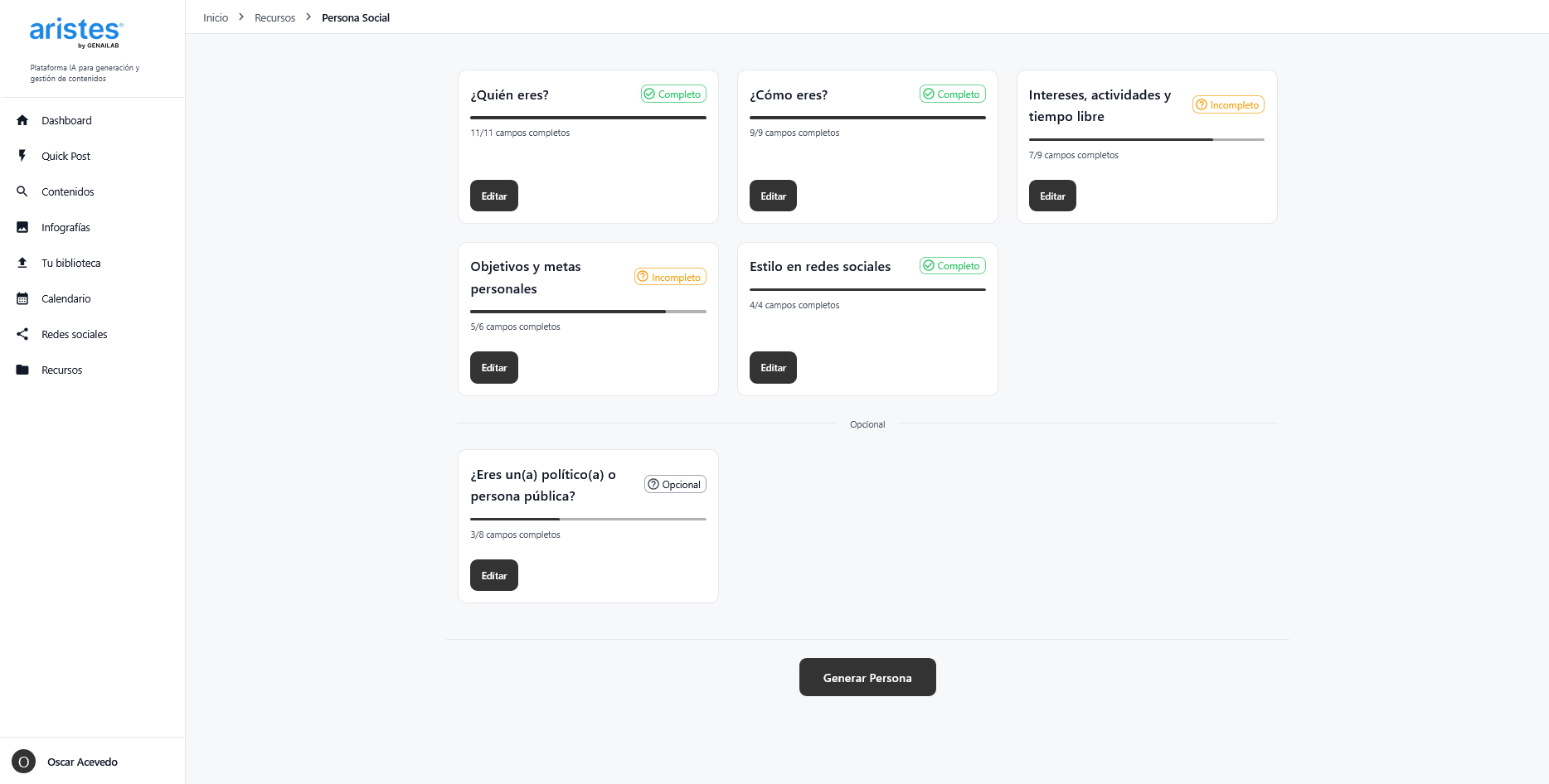
Task: Edit the ¿Quién eres? section
Action: (x=493, y=196)
